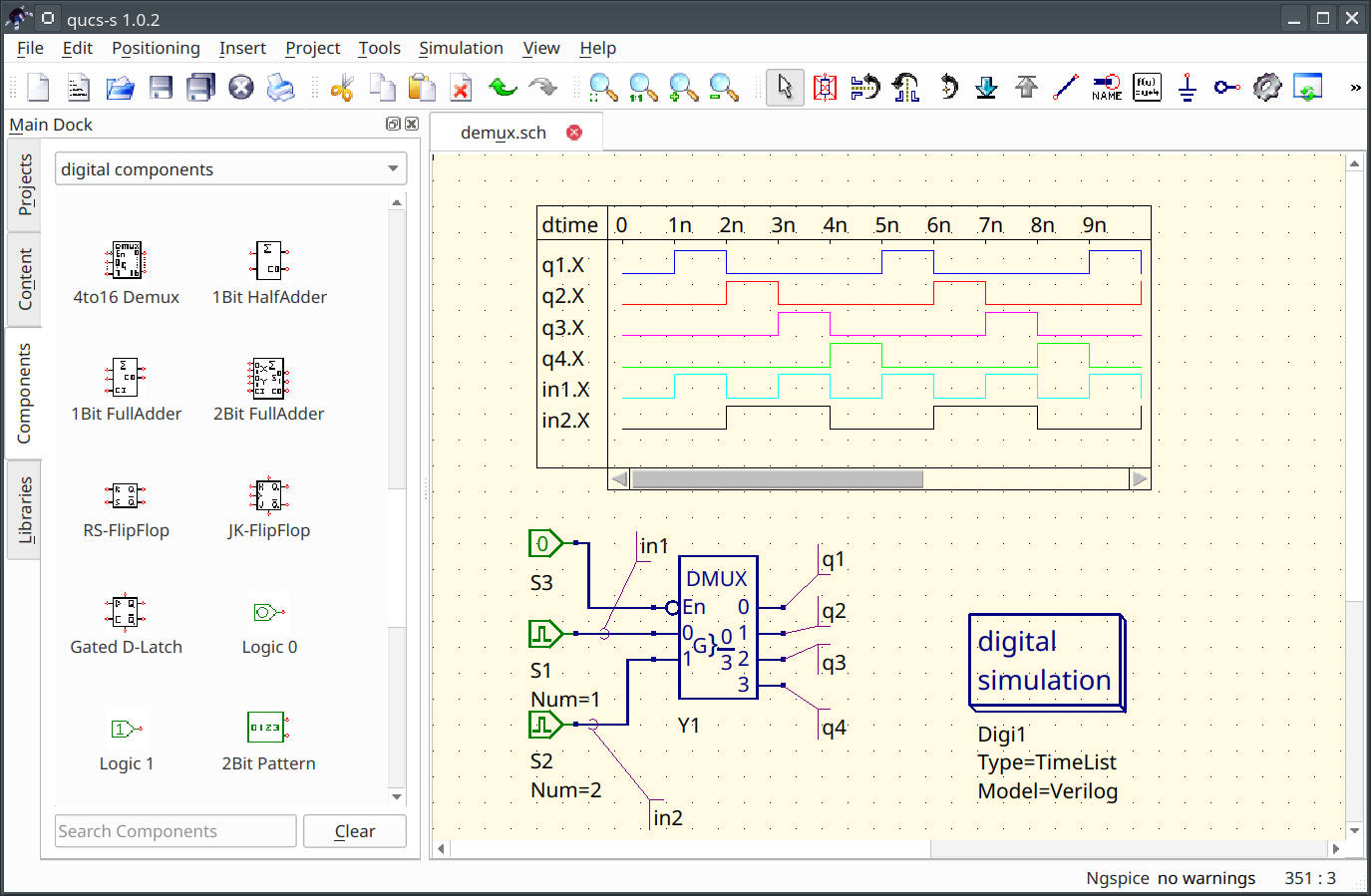
Task: Show more hidden toolbar items
Action: click(x=1355, y=88)
